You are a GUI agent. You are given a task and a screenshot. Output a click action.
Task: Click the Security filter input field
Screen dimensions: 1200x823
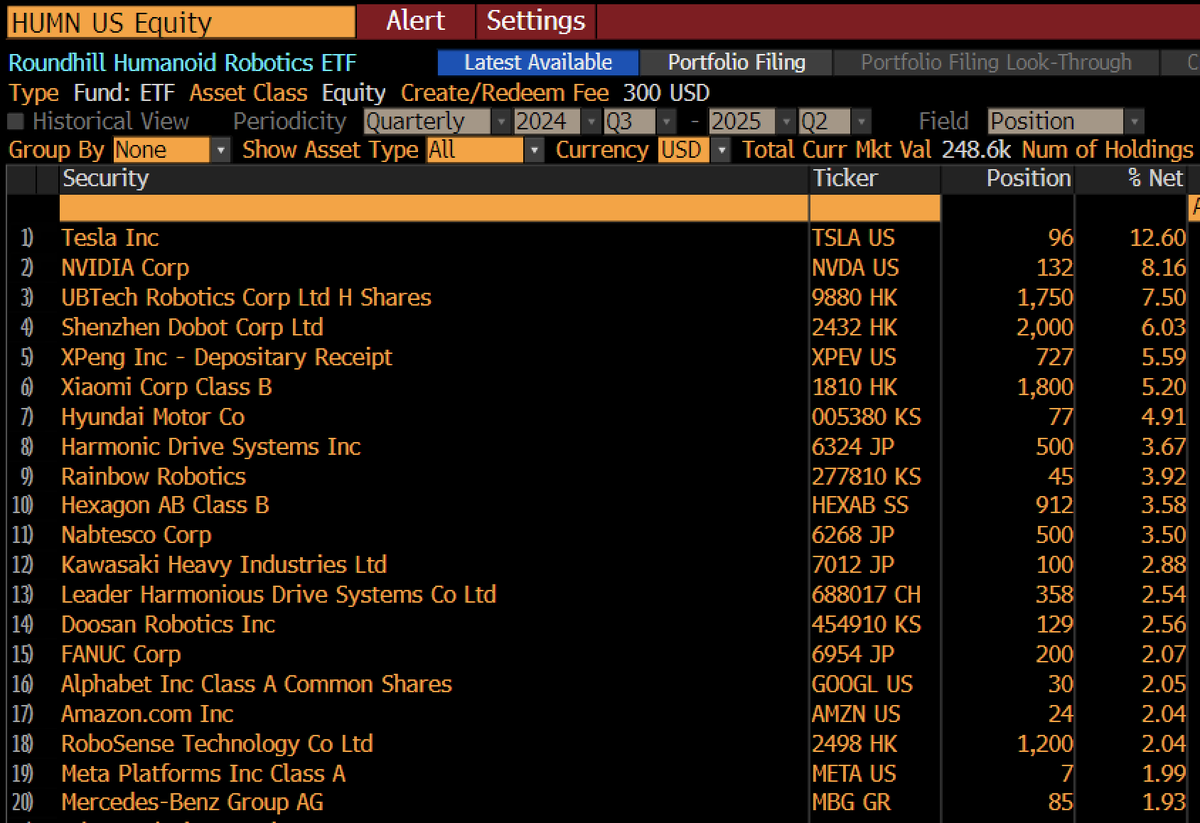(x=434, y=208)
